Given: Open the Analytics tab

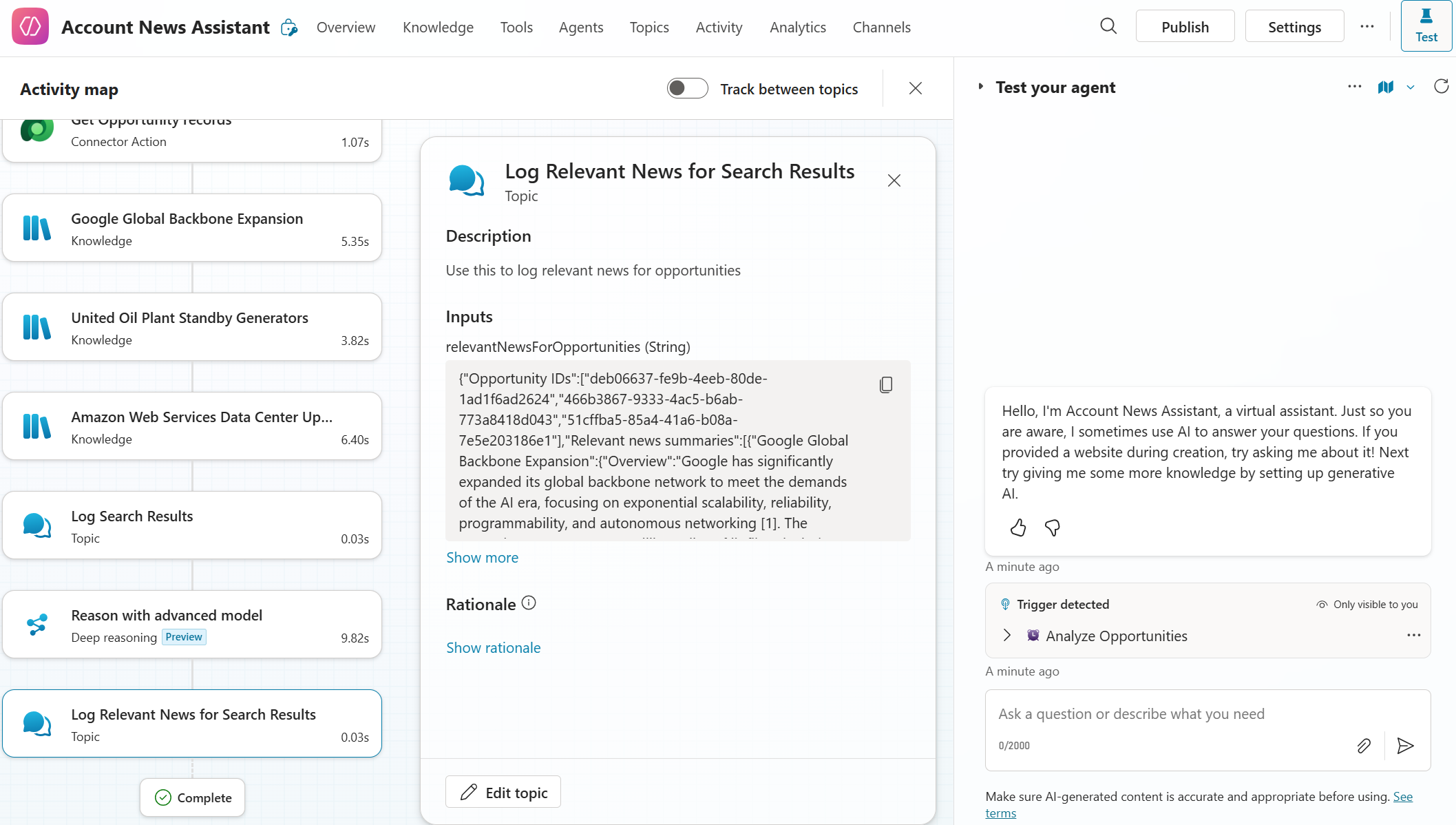Looking at the screenshot, I should (797, 28).
